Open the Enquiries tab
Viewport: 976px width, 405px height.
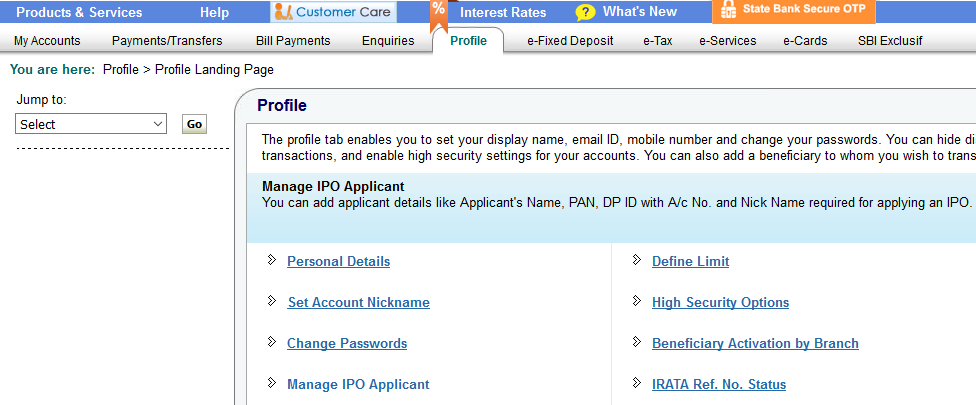[388, 41]
